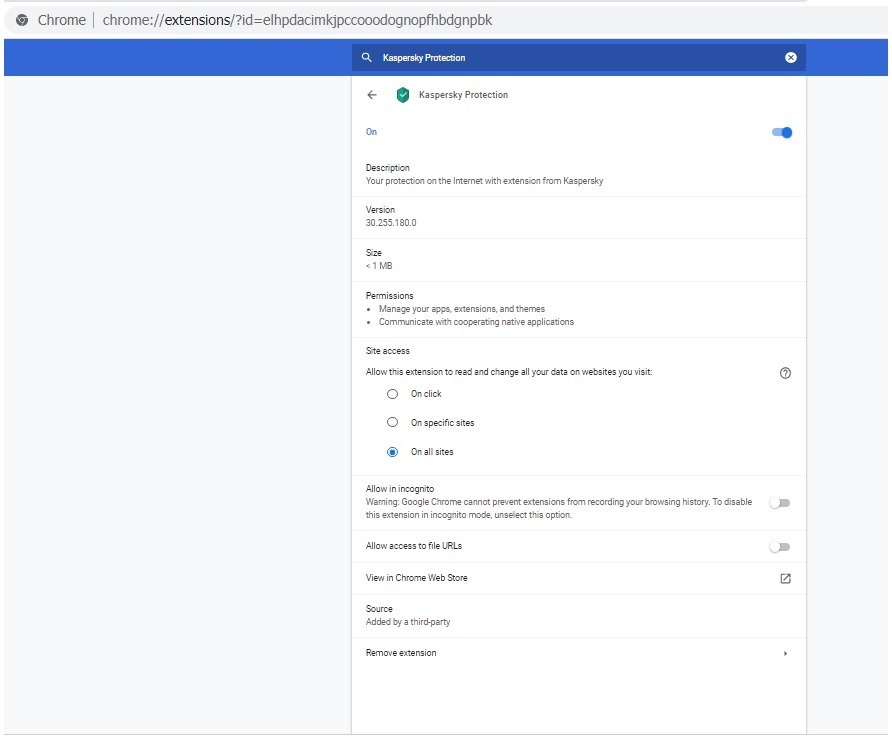Click the Chrome Web Store external link icon
The image size is (892, 740).
(785, 578)
